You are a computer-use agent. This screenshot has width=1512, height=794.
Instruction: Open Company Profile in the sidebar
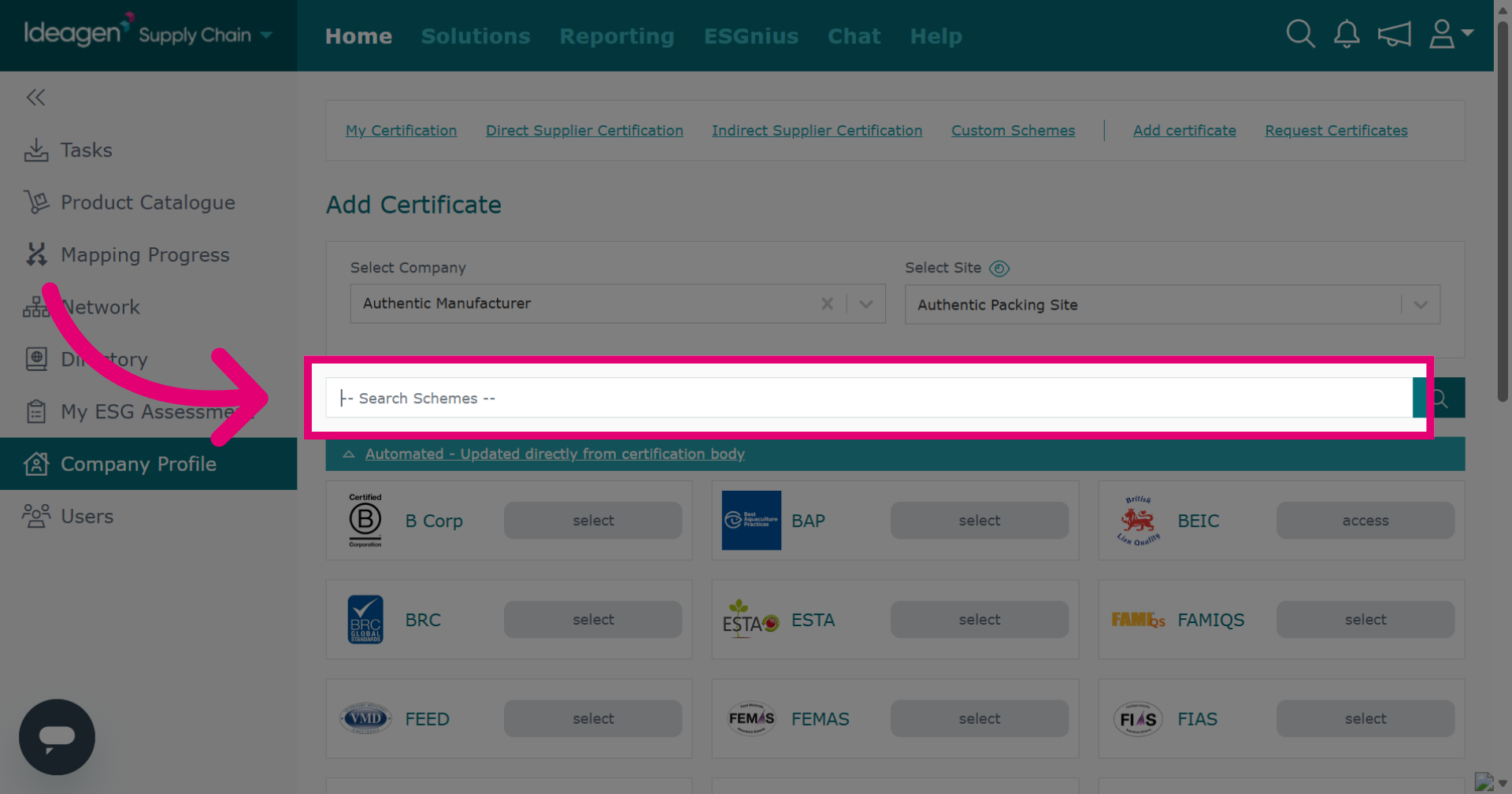coord(148,464)
